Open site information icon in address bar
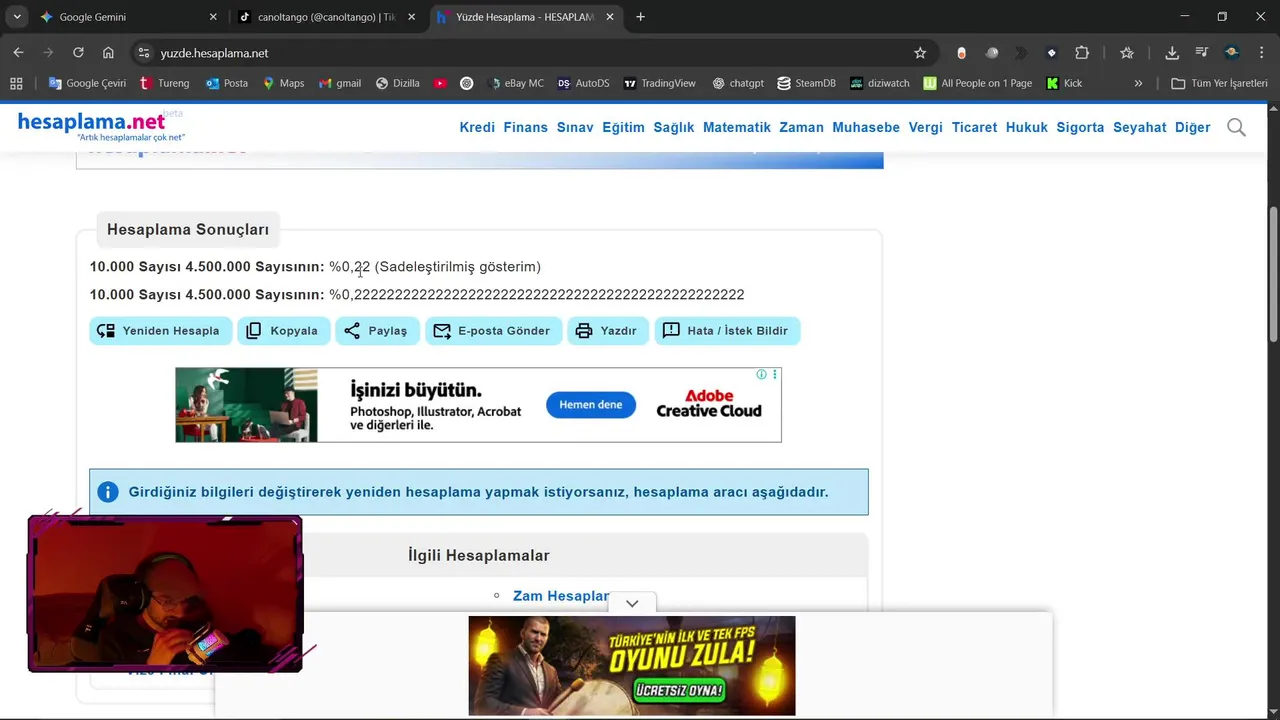This screenshot has width=1280, height=720. click(x=143, y=53)
